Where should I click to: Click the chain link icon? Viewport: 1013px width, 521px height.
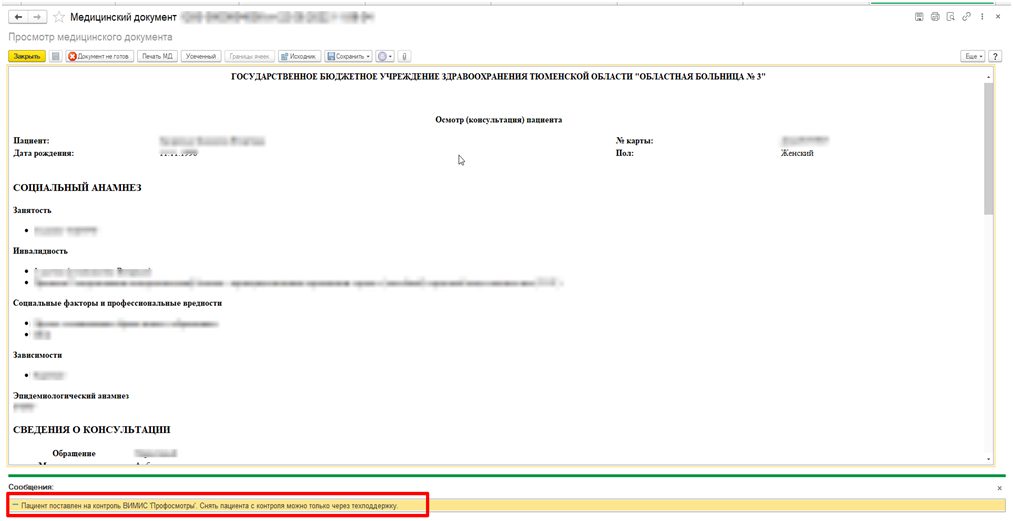[965, 17]
